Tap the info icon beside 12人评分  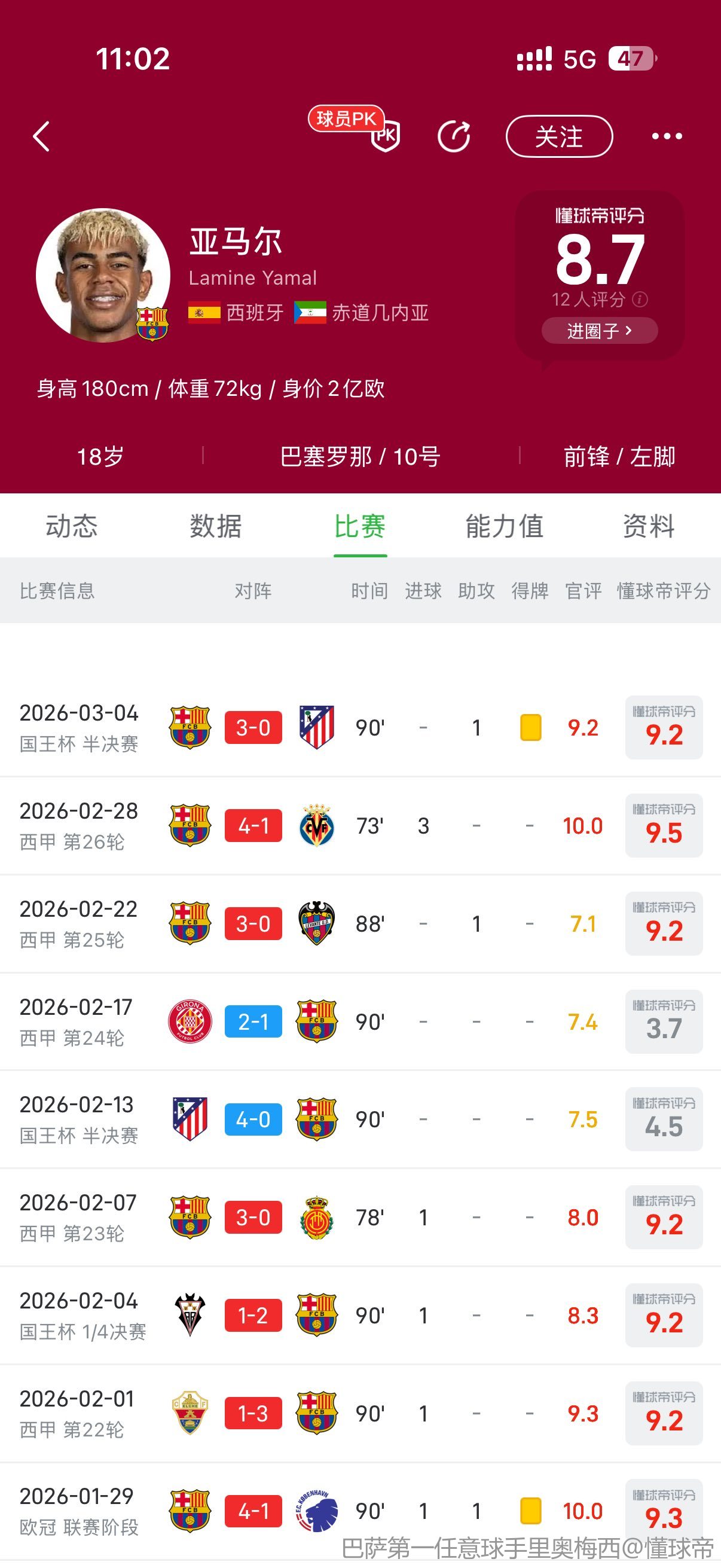pyautogui.click(x=640, y=300)
